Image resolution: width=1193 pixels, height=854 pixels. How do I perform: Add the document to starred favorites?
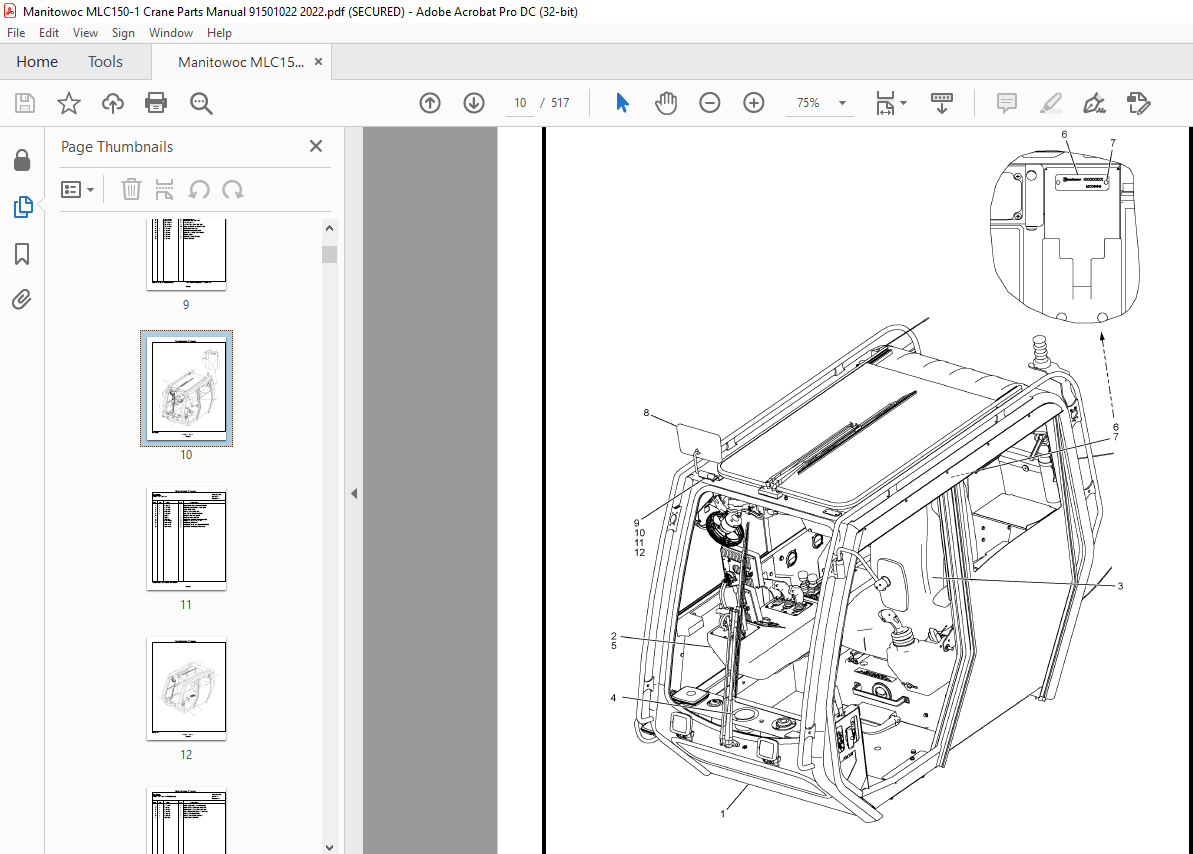click(68, 103)
